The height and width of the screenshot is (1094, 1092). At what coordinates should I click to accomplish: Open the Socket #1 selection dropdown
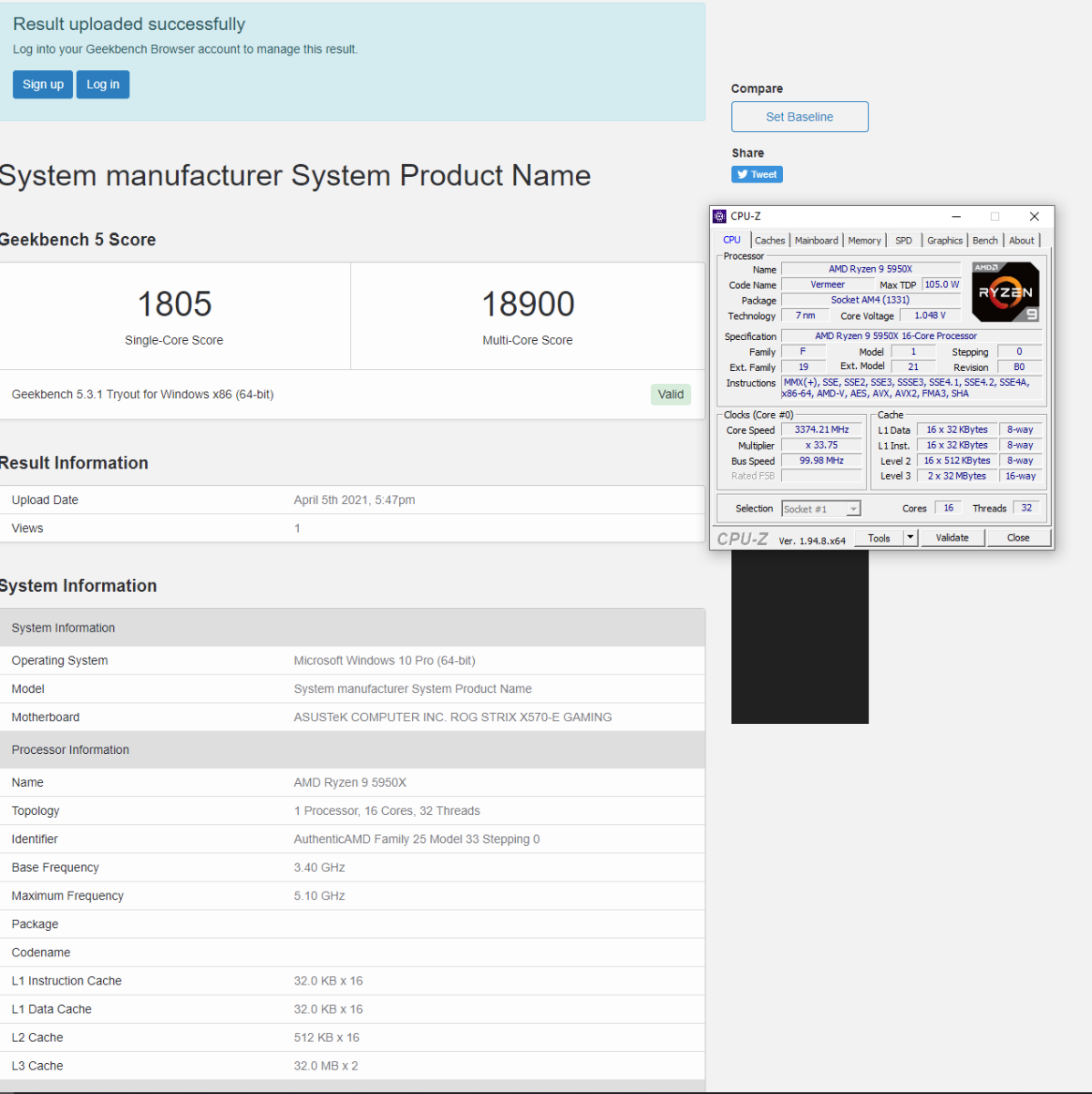(821, 509)
